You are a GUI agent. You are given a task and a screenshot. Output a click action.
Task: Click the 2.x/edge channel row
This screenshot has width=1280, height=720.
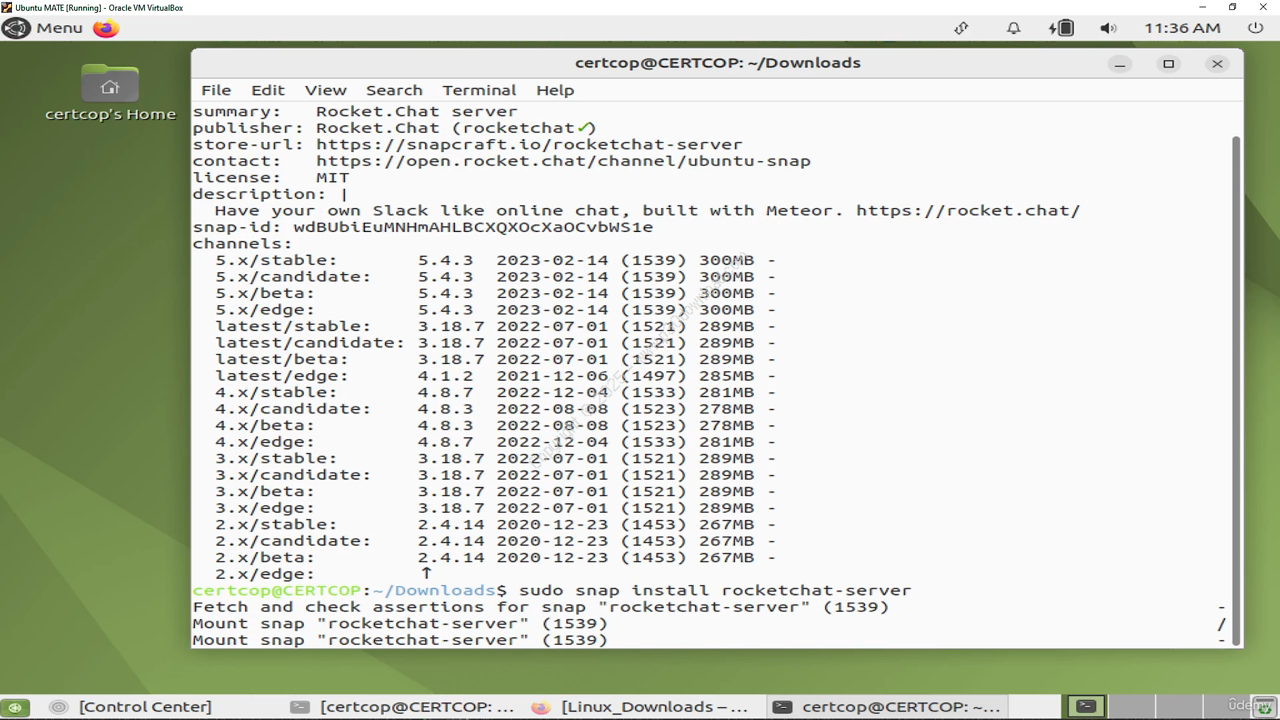point(324,574)
